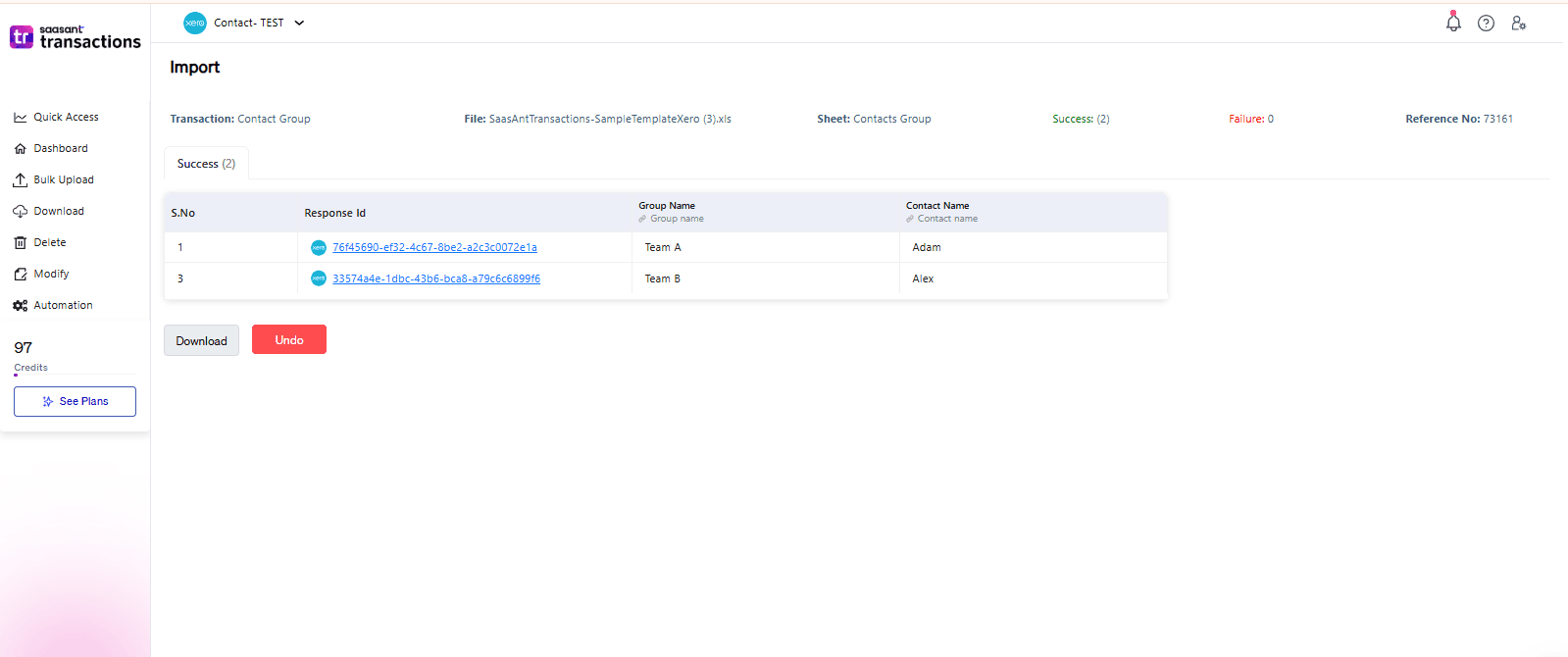Click Xero icon beside Team B response
The image size is (1568, 657).
(319, 278)
